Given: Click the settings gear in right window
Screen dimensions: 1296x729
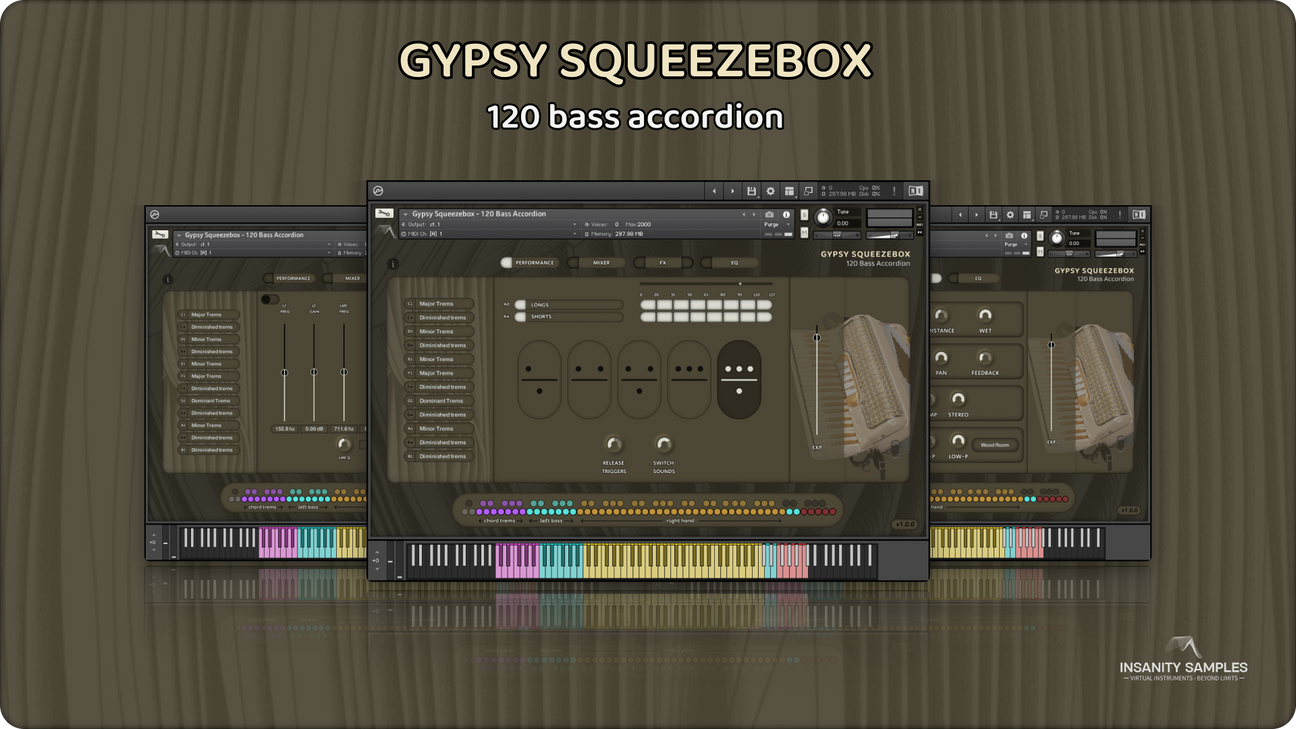Looking at the screenshot, I should 1010,214.
